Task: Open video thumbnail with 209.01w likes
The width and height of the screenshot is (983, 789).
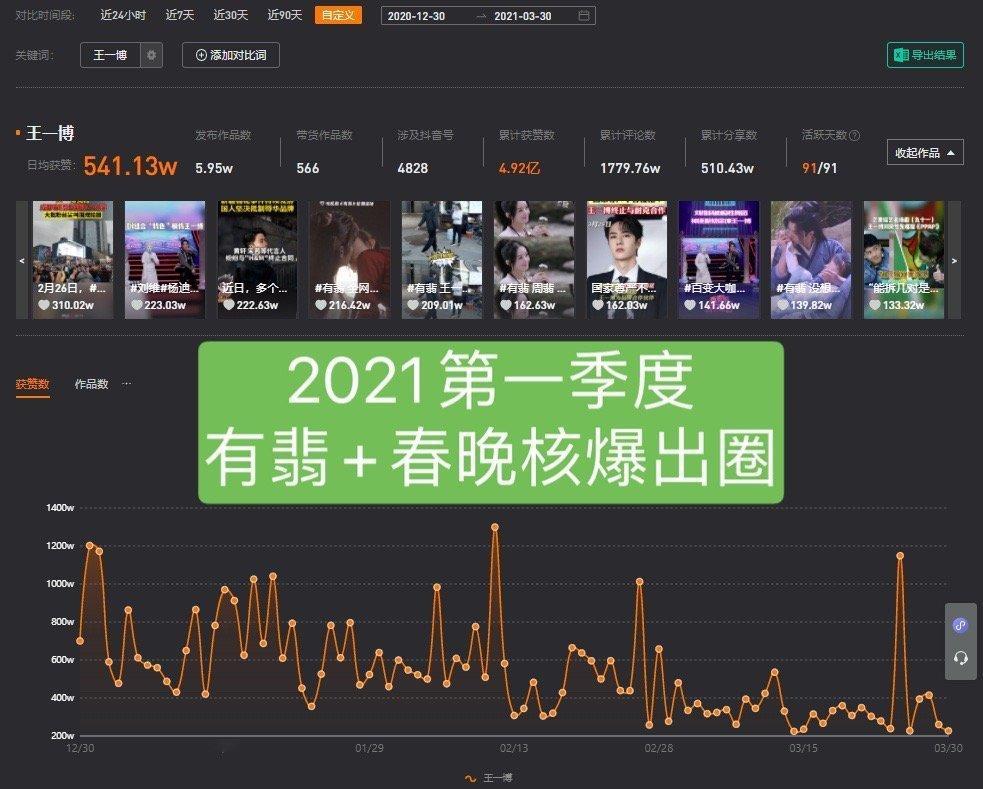Action: point(442,260)
